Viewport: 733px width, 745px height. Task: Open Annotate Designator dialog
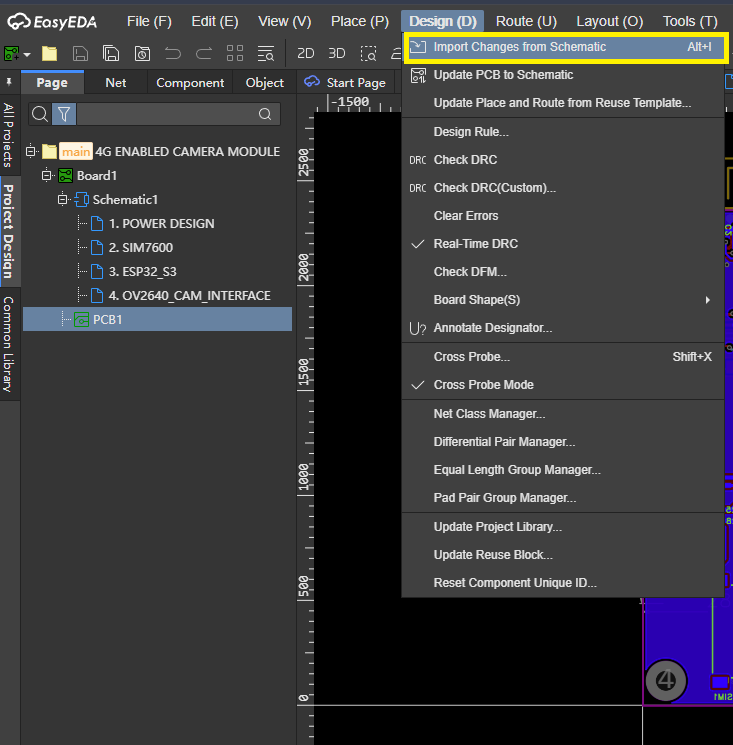[x=562, y=328]
